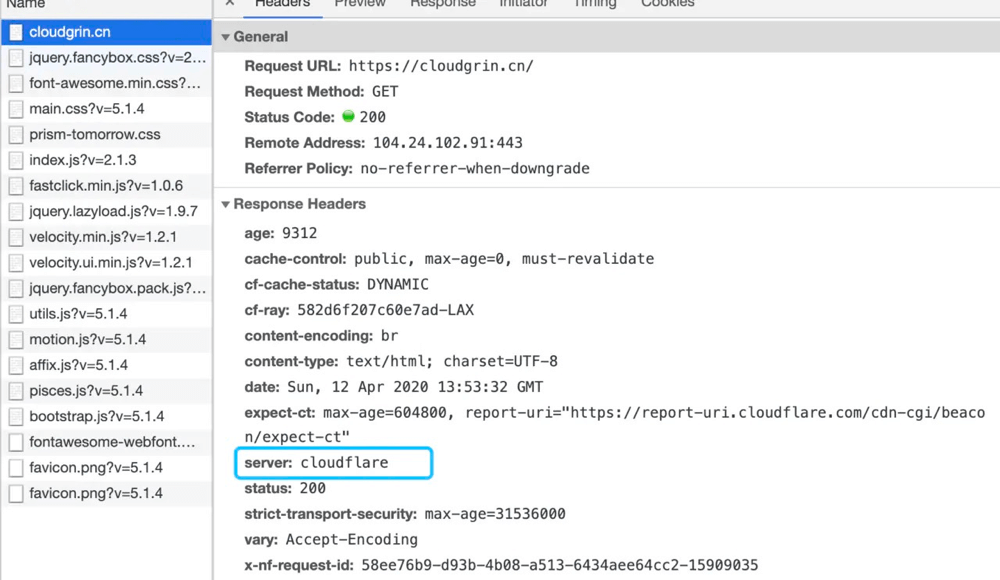
Task: Click the highlighted server: cloudflare header
Action: click(x=334, y=463)
